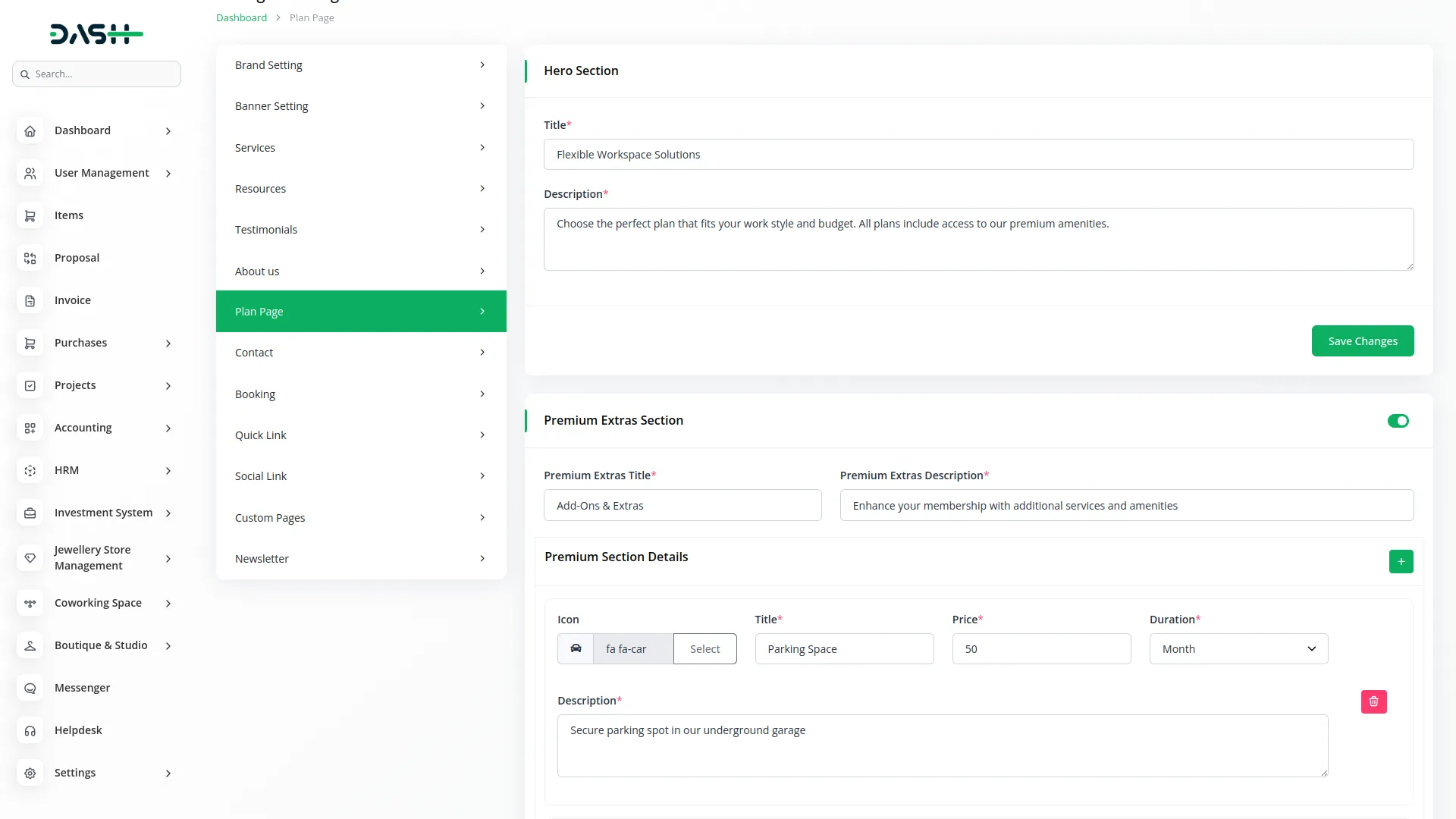Click the Save Changes button

1362,341
